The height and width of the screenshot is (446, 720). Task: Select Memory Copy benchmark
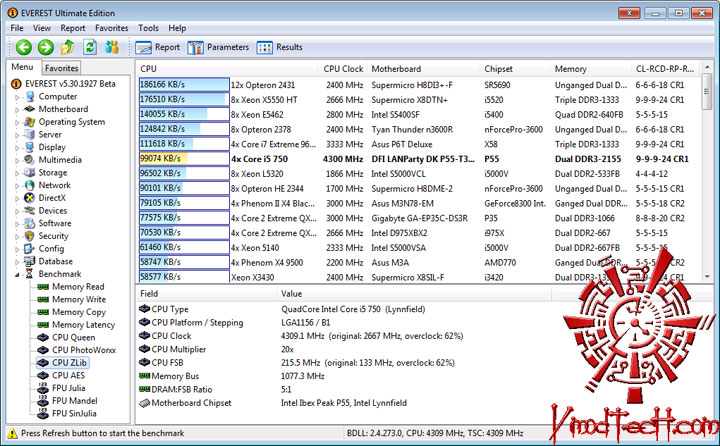pos(79,312)
